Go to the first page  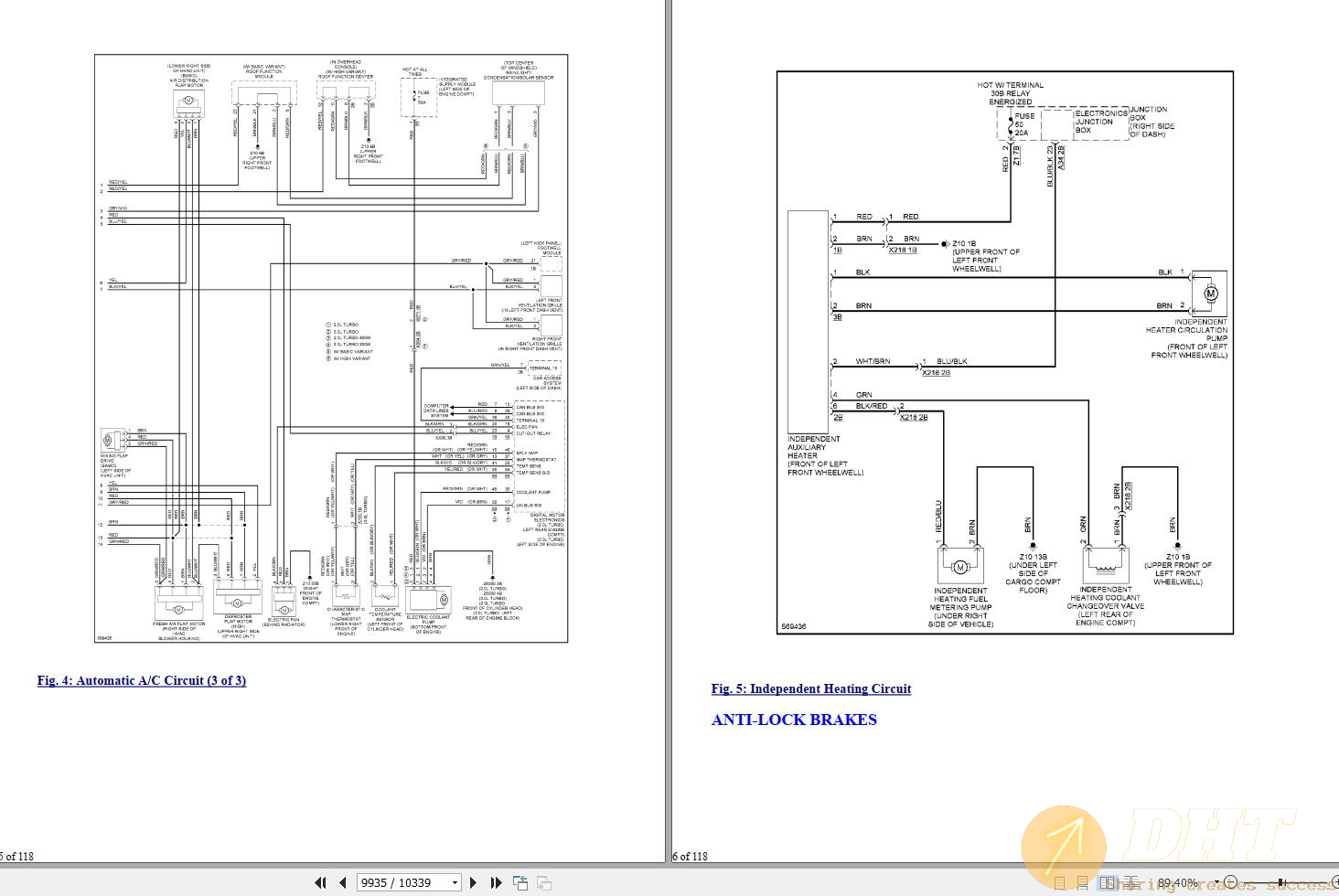[320, 882]
